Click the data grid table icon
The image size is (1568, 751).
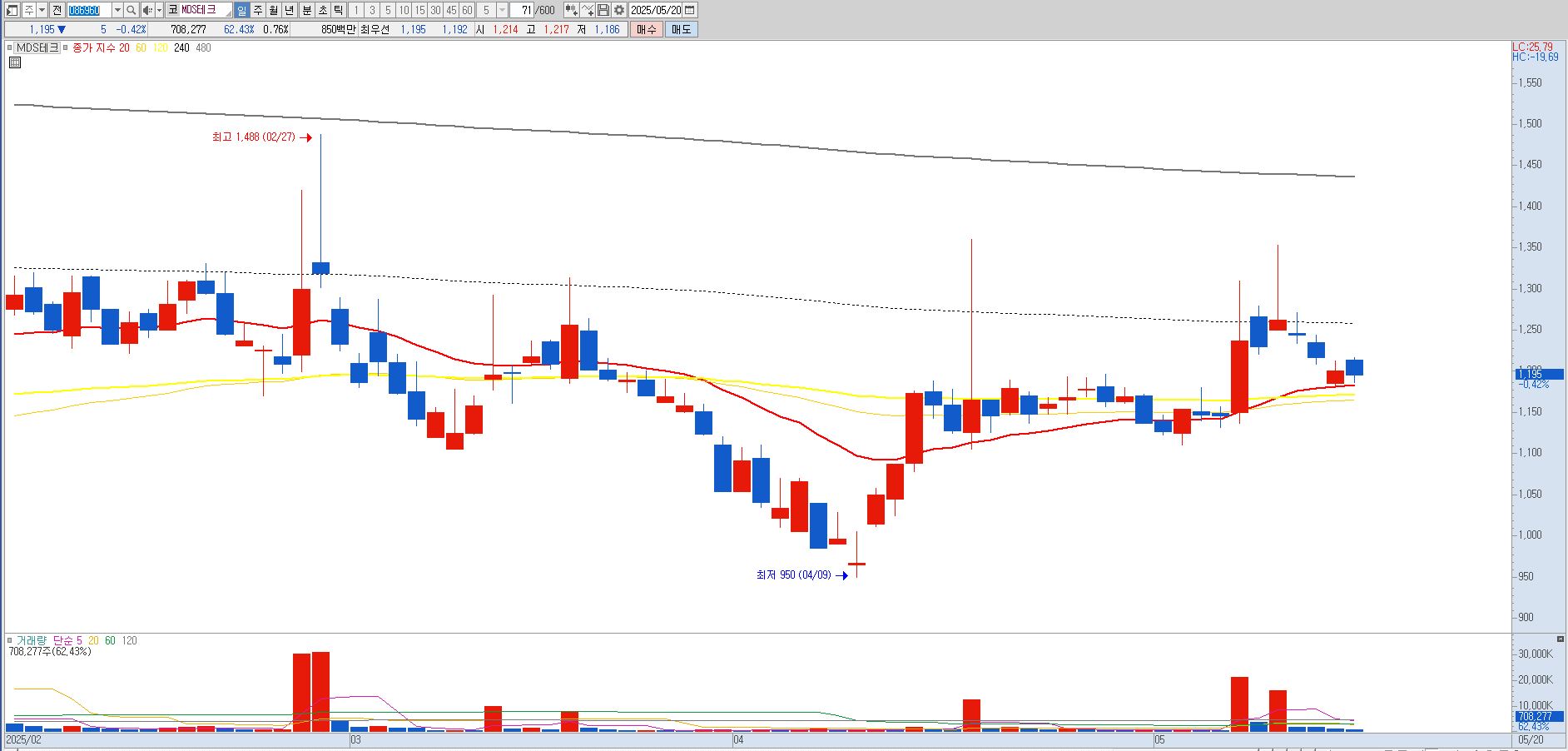[15, 62]
